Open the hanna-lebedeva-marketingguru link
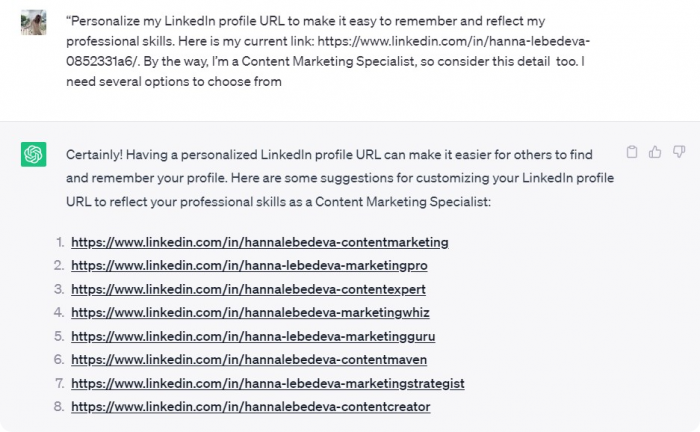This screenshot has height=432, width=700. pyautogui.click(x=253, y=336)
